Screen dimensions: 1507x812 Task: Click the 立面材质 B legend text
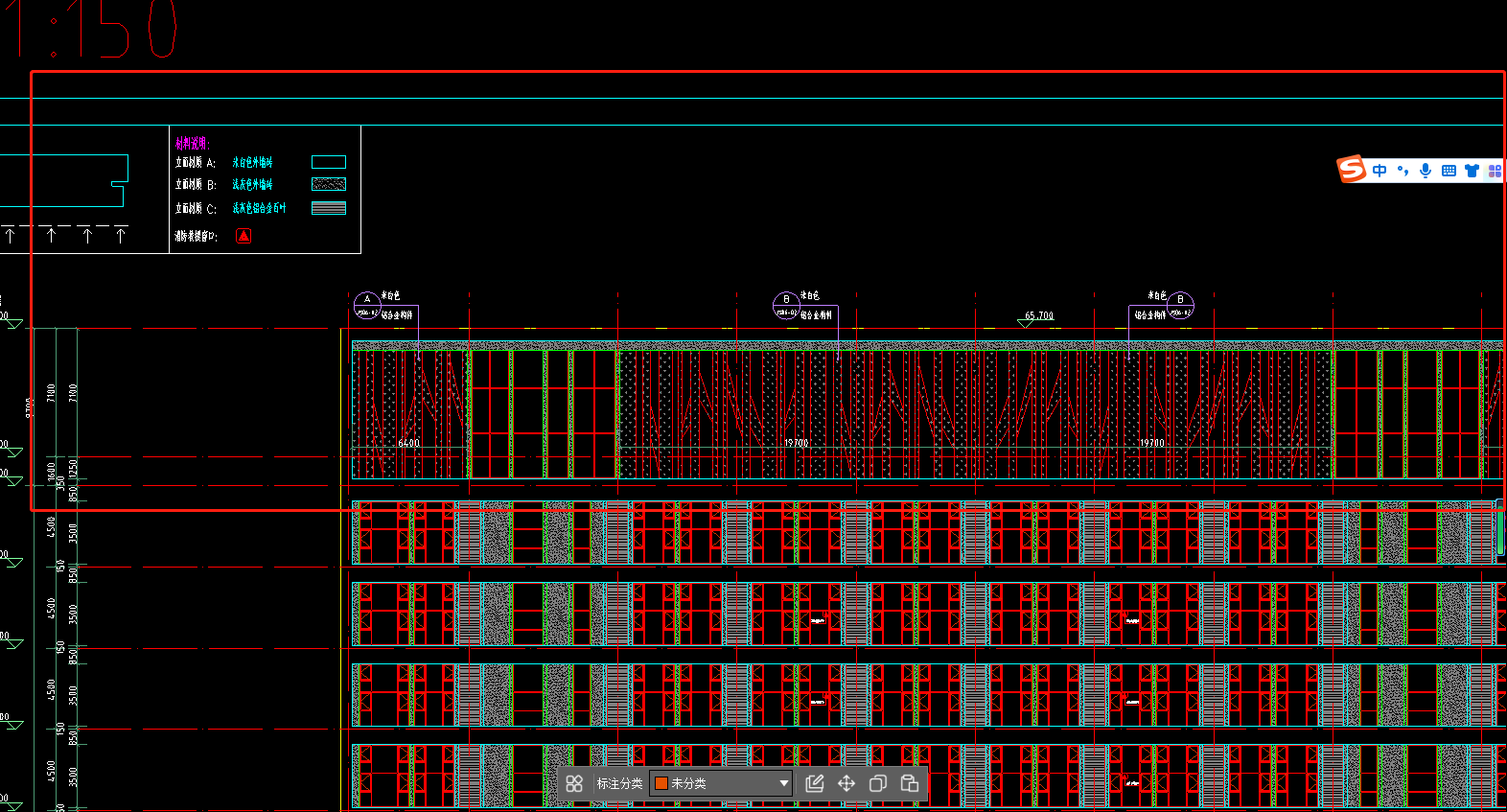point(196,185)
